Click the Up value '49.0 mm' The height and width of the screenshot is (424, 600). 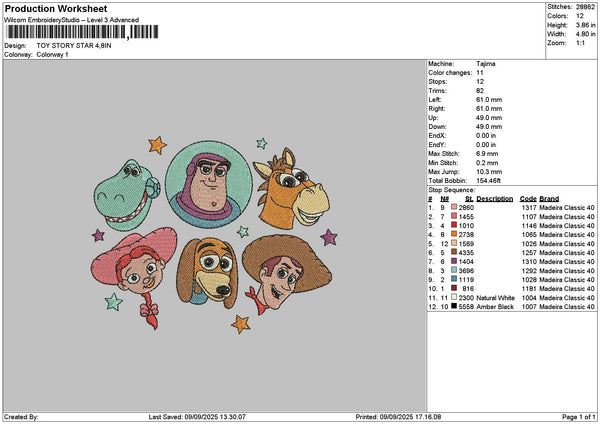pyautogui.click(x=489, y=117)
